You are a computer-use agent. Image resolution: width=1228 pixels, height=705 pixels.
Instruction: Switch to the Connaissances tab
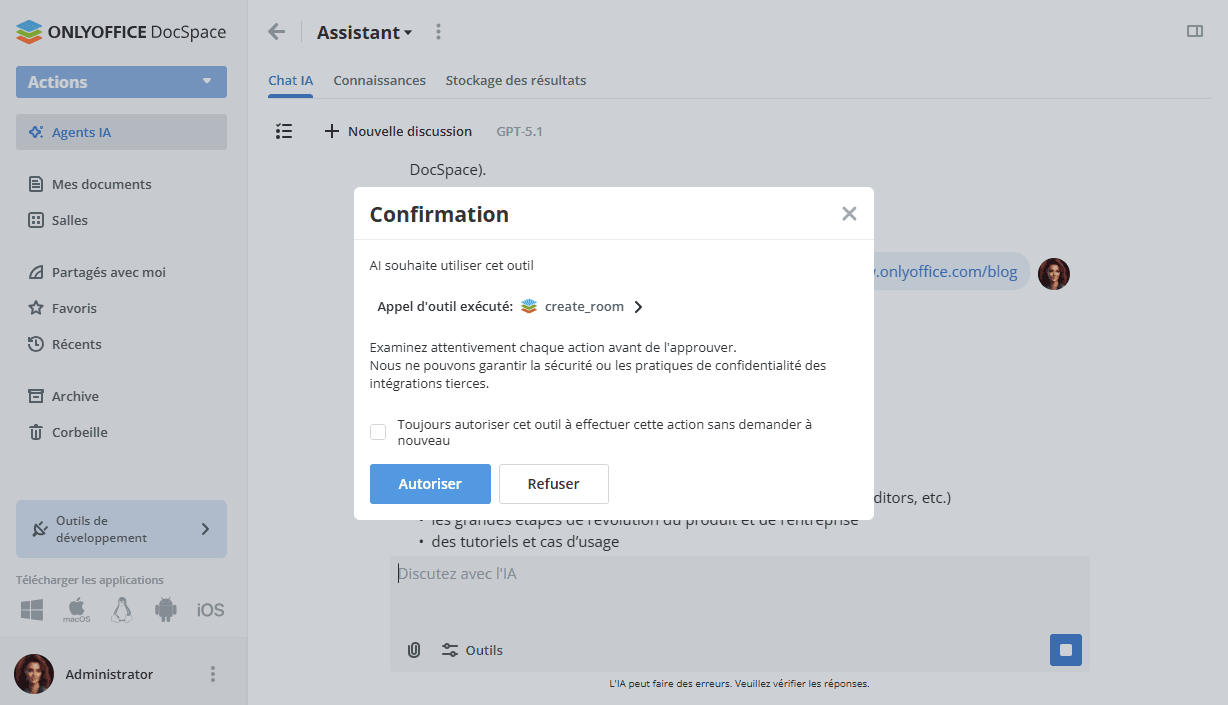pyautogui.click(x=380, y=80)
